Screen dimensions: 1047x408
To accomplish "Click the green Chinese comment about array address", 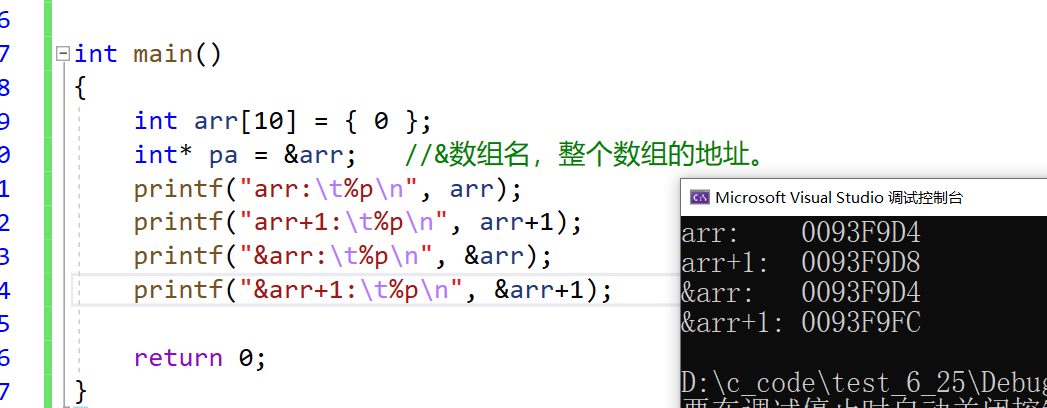I will 584,156.
